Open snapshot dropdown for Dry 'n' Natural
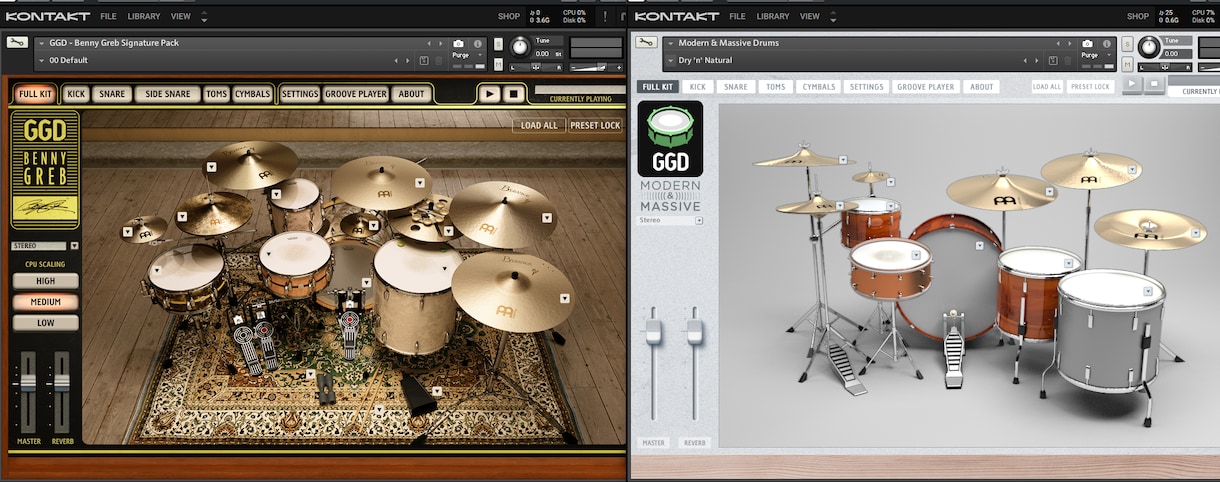 pyautogui.click(x=671, y=61)
